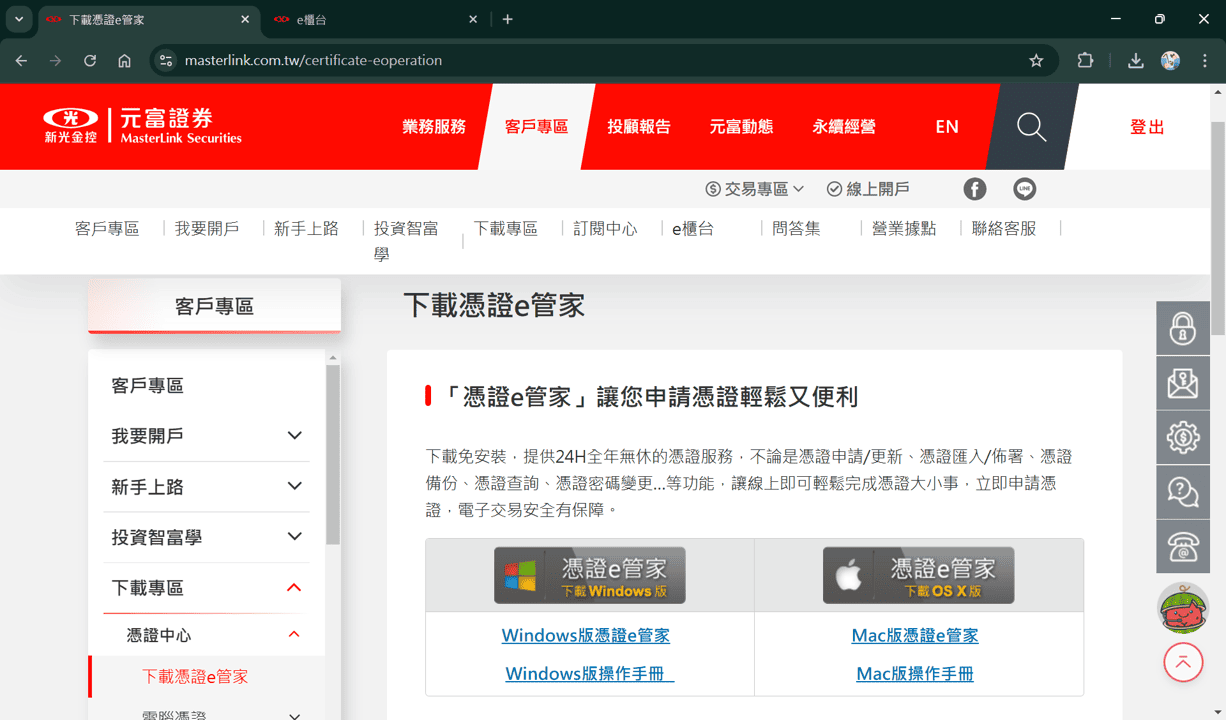
Task: Click 線上開戶 link
Action: (868, 189)
